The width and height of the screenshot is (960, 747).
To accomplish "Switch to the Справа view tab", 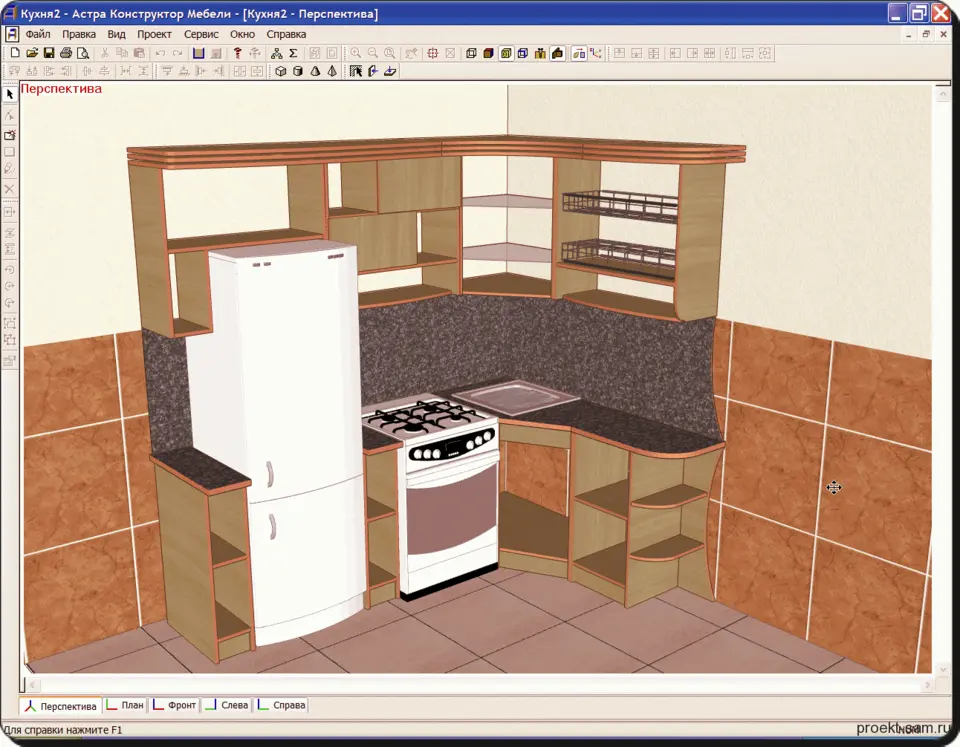I will tap(282, 705).
